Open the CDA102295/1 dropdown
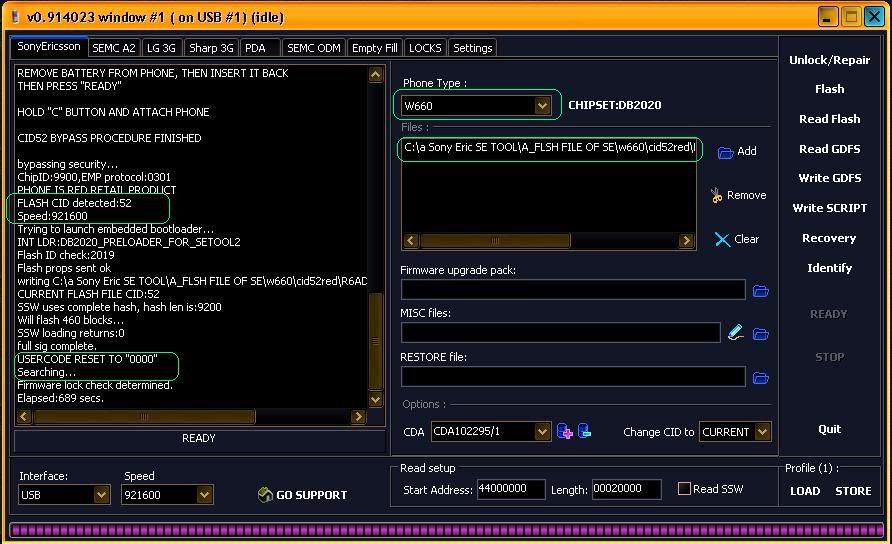 [542, 431]
